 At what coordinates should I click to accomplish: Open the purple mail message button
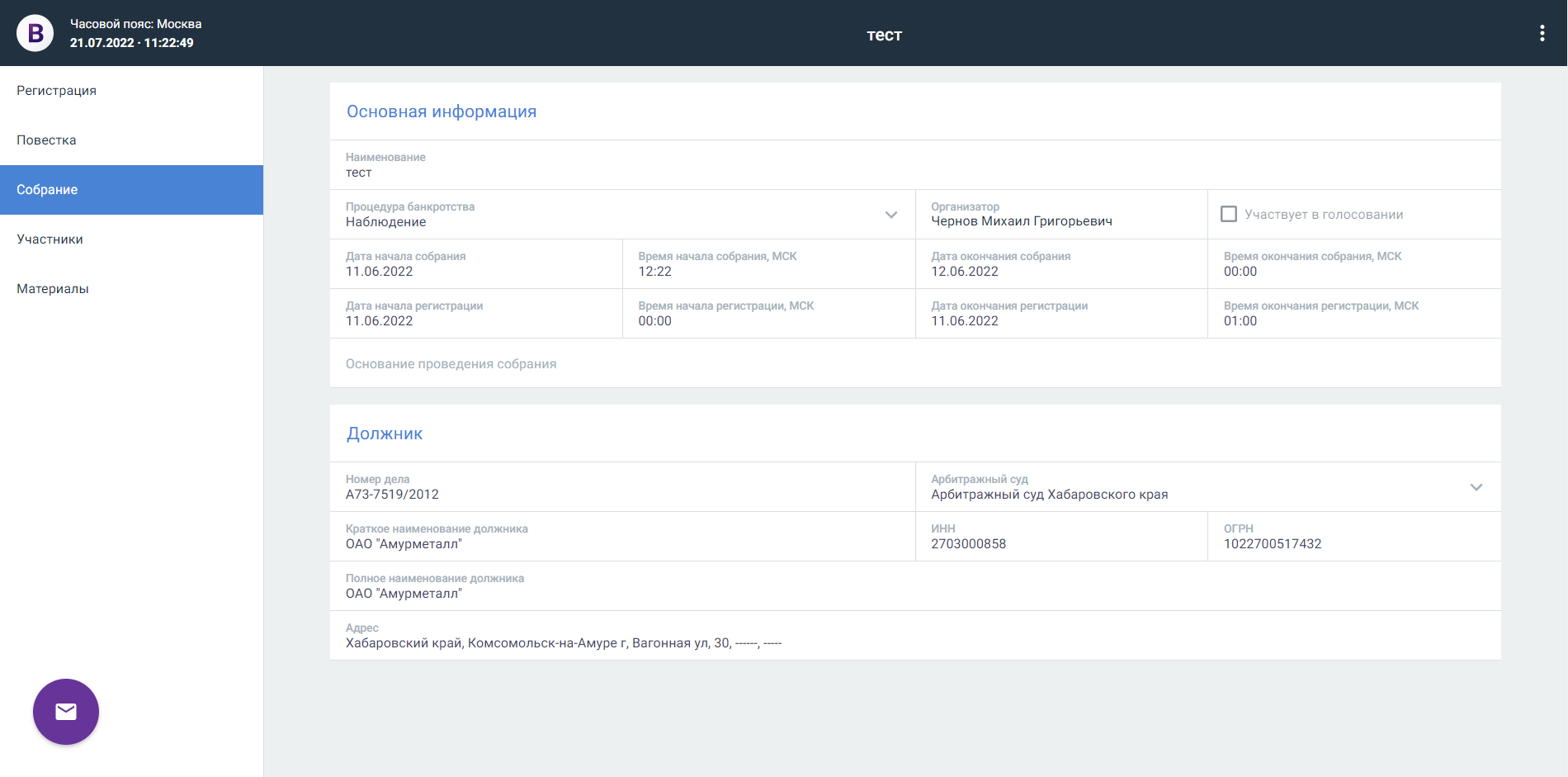(x=66, y=712)
